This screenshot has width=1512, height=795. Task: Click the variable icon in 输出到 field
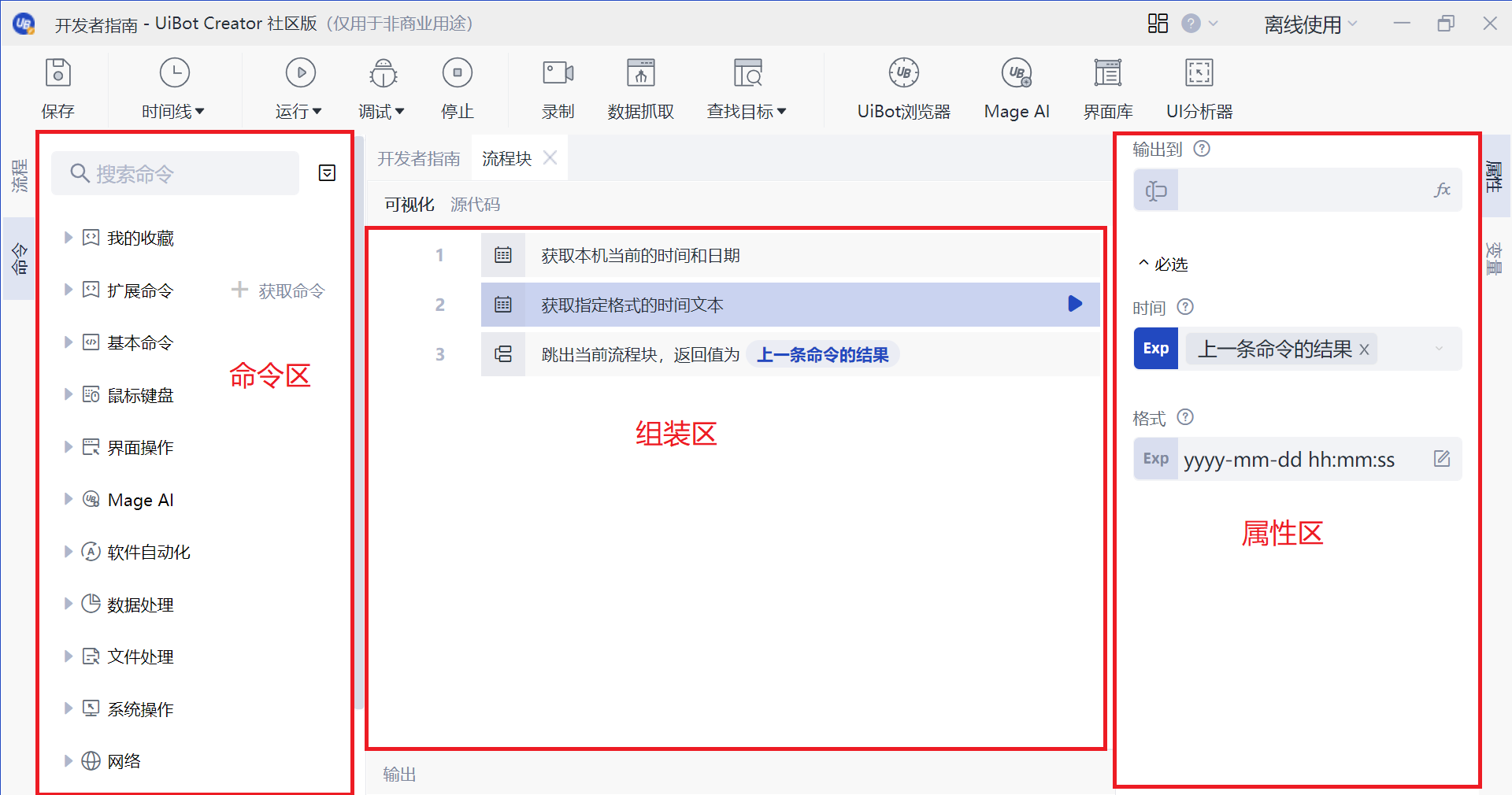(1156, 190)
